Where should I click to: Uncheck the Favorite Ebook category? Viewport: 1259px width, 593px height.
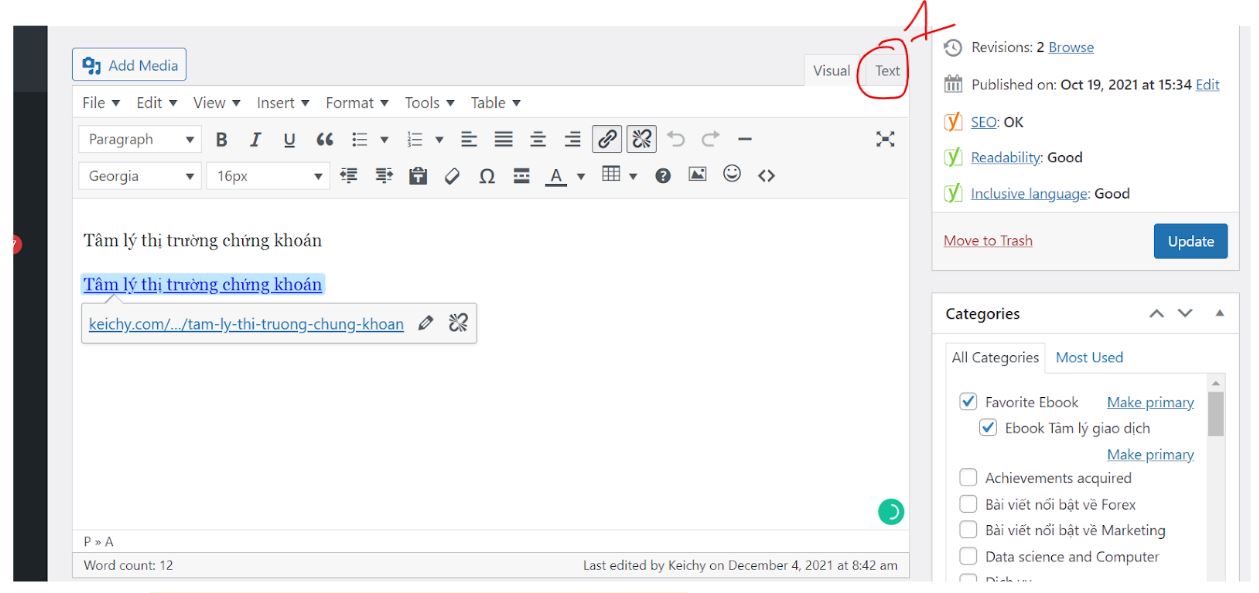[968, 402]
